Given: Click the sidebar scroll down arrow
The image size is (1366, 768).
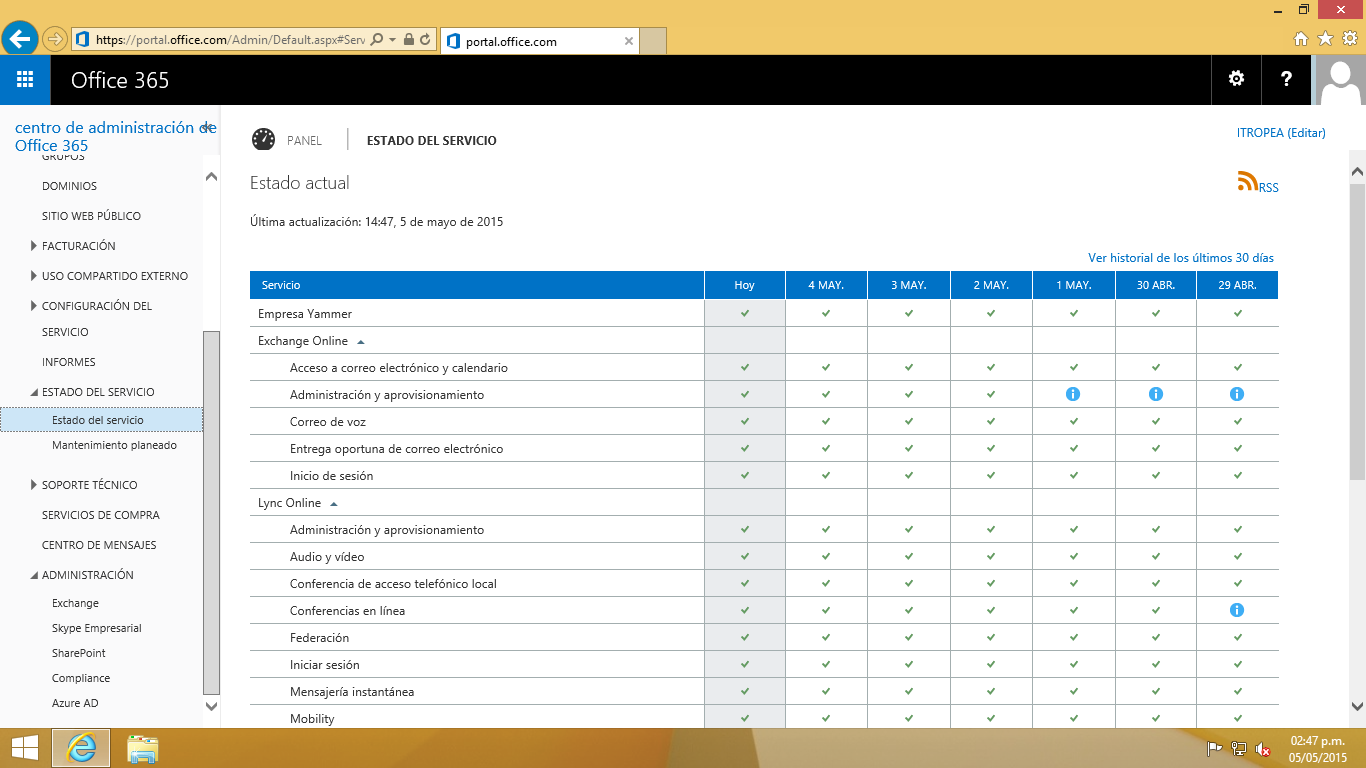Looking at the screenshot, I should [x=211, y=706].
